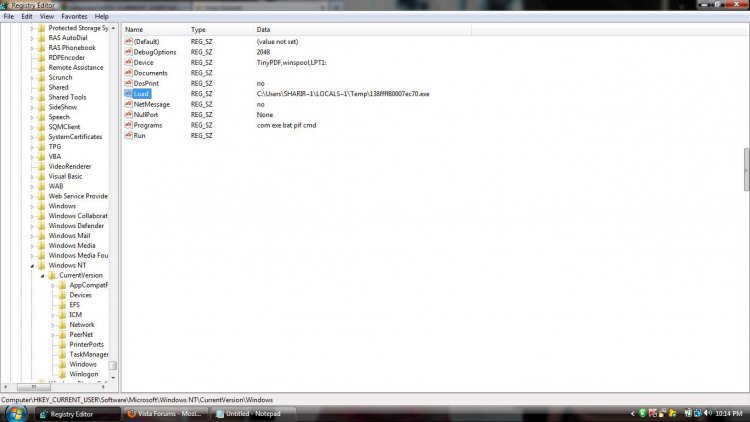The image size is (750, 422).
Task: Click the tree pane horizontal scrollbar thumb
Action: point(34,387)
